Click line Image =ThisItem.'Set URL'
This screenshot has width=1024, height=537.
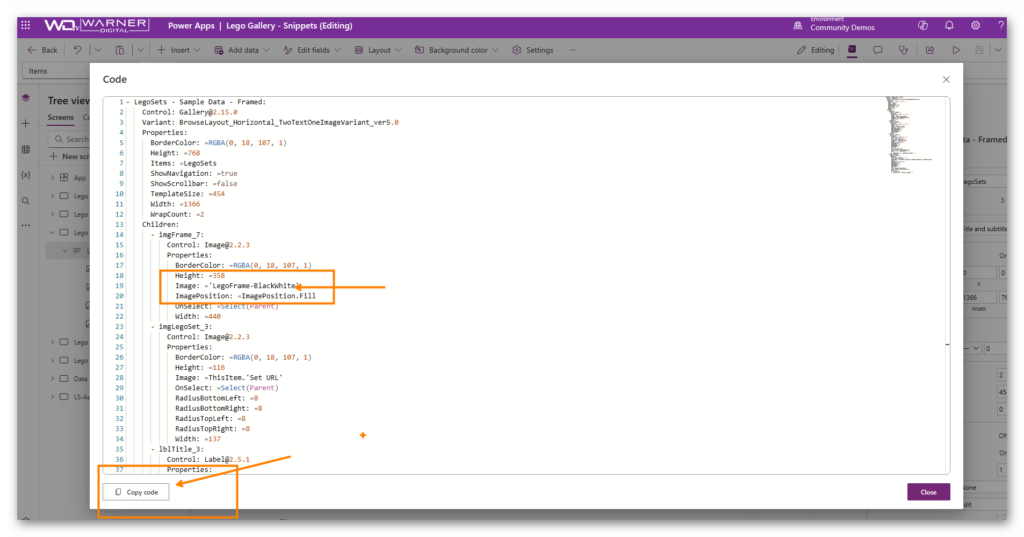(229, 378)
